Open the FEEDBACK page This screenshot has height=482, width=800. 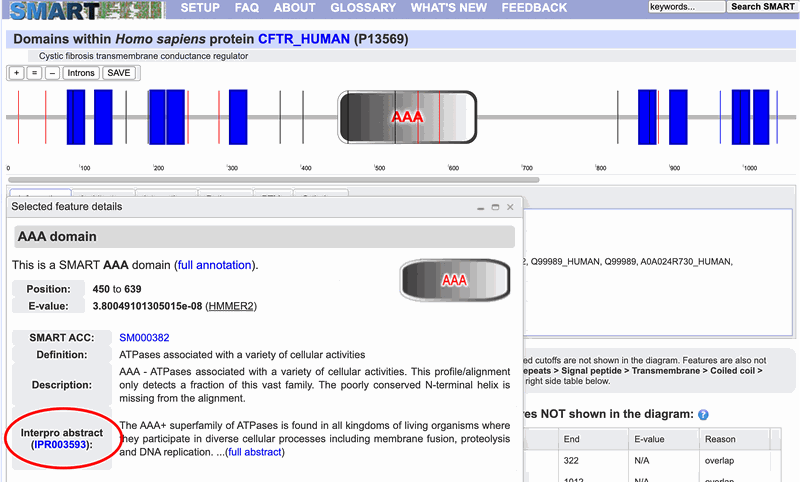(x=534, y=8)
